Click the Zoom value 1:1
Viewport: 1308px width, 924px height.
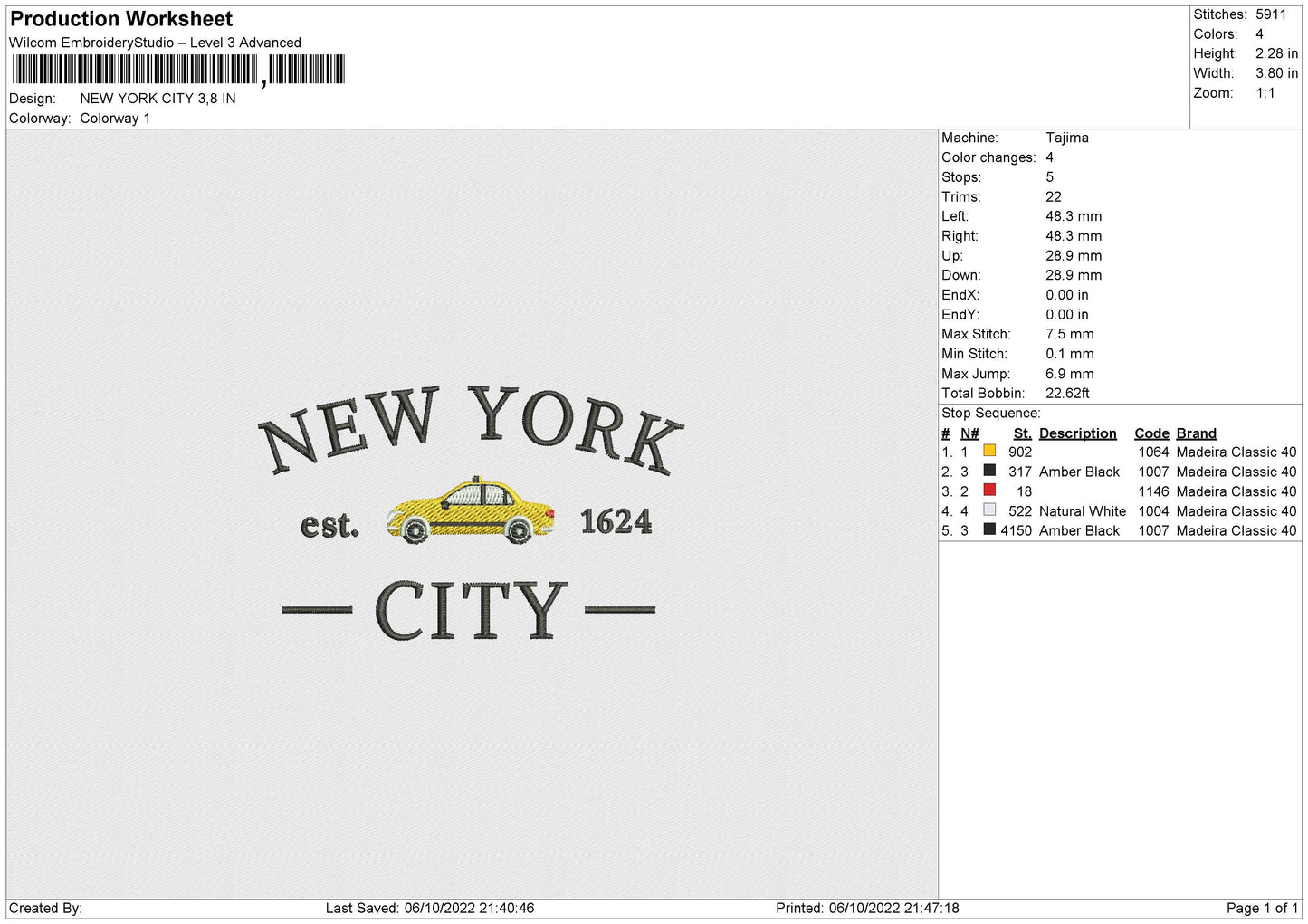tap(1265, 93)
